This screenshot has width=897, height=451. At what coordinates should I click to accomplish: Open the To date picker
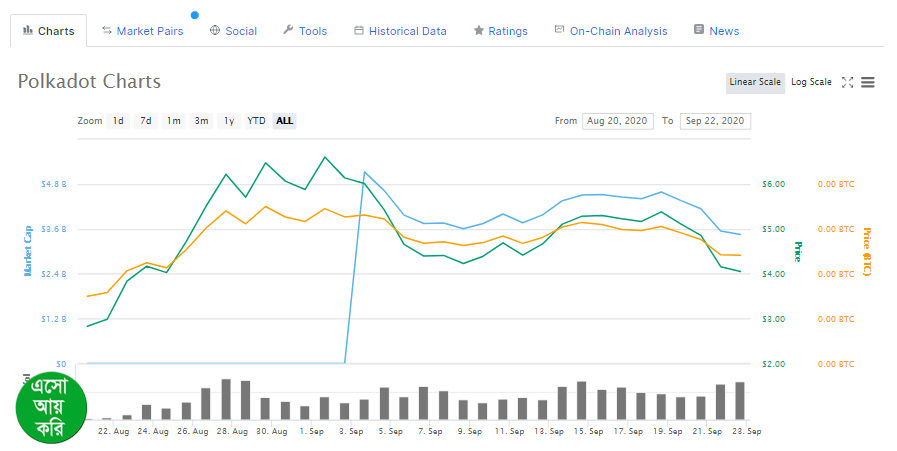point(715,121)
